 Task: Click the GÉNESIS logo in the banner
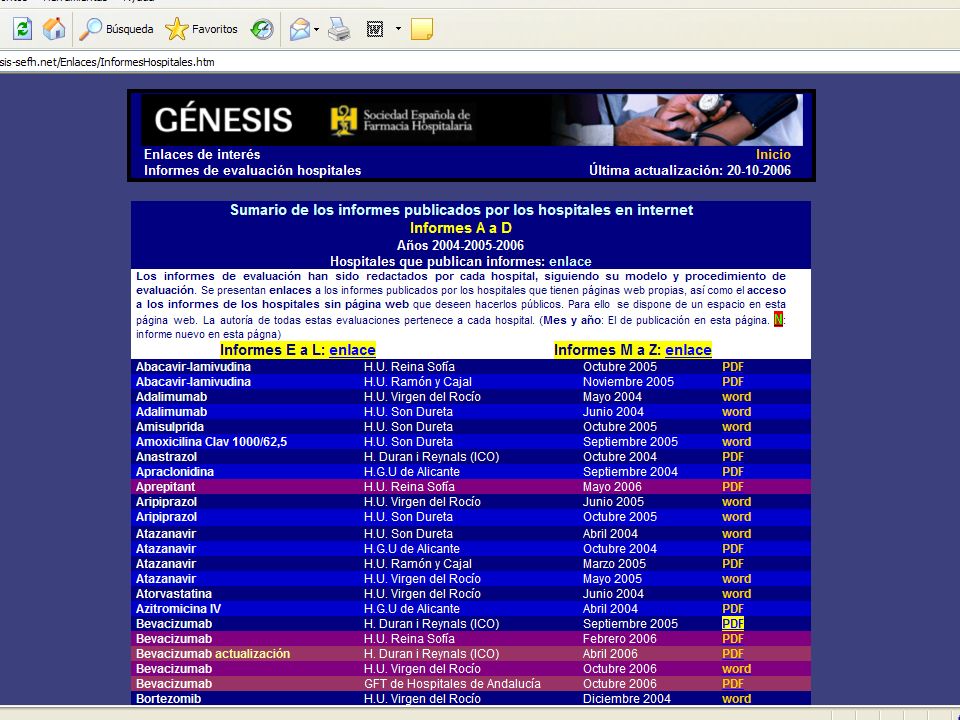click(x=223, y=119)
